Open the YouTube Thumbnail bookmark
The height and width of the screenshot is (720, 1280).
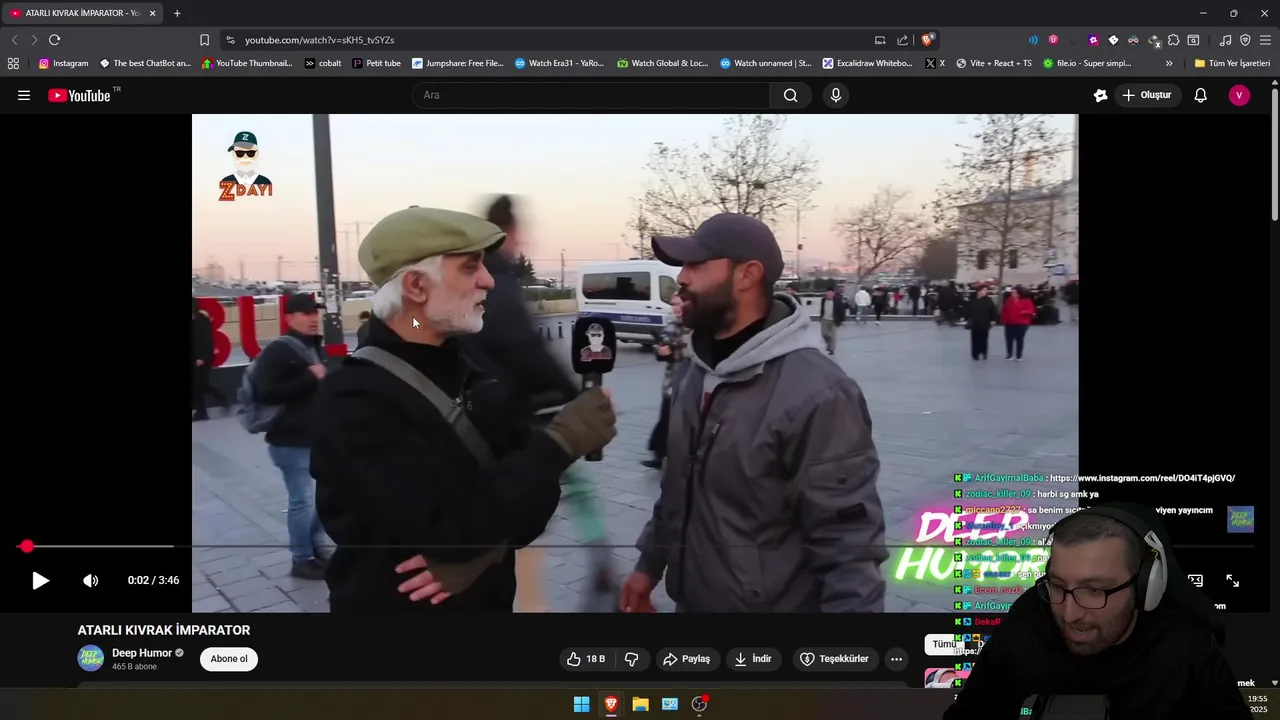247,63
